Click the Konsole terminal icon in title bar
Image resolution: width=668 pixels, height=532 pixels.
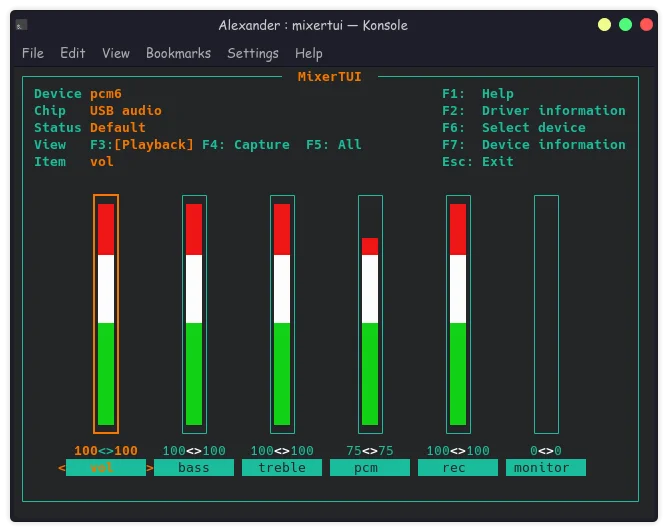(21, 25)
